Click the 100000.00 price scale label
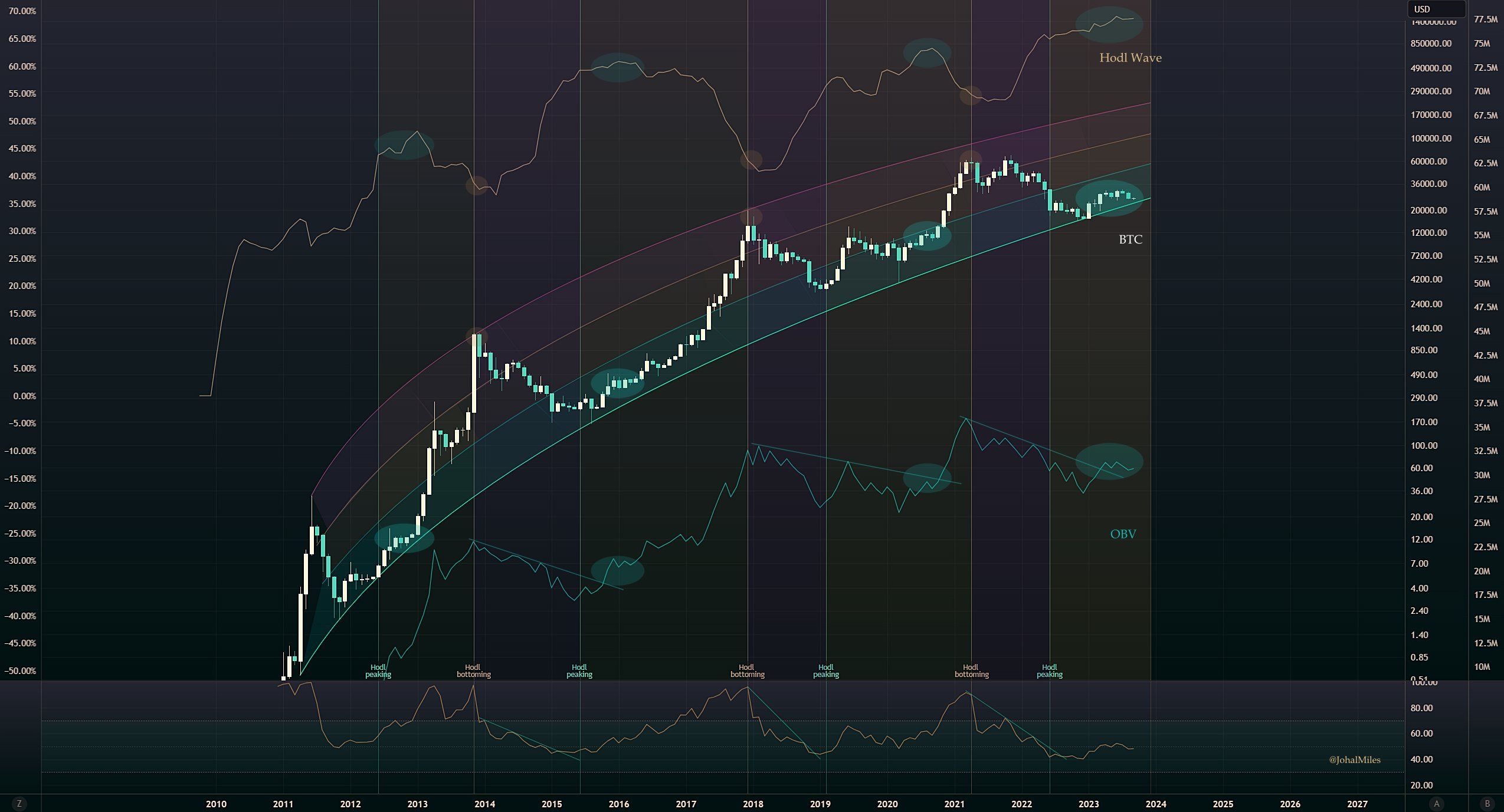The image size is (1504, 812). [1431, 139]
